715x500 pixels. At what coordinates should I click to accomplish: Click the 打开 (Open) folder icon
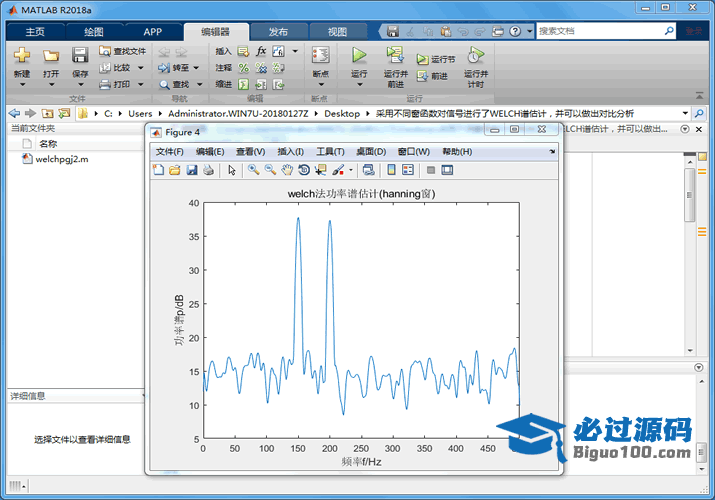coord(51,56)
